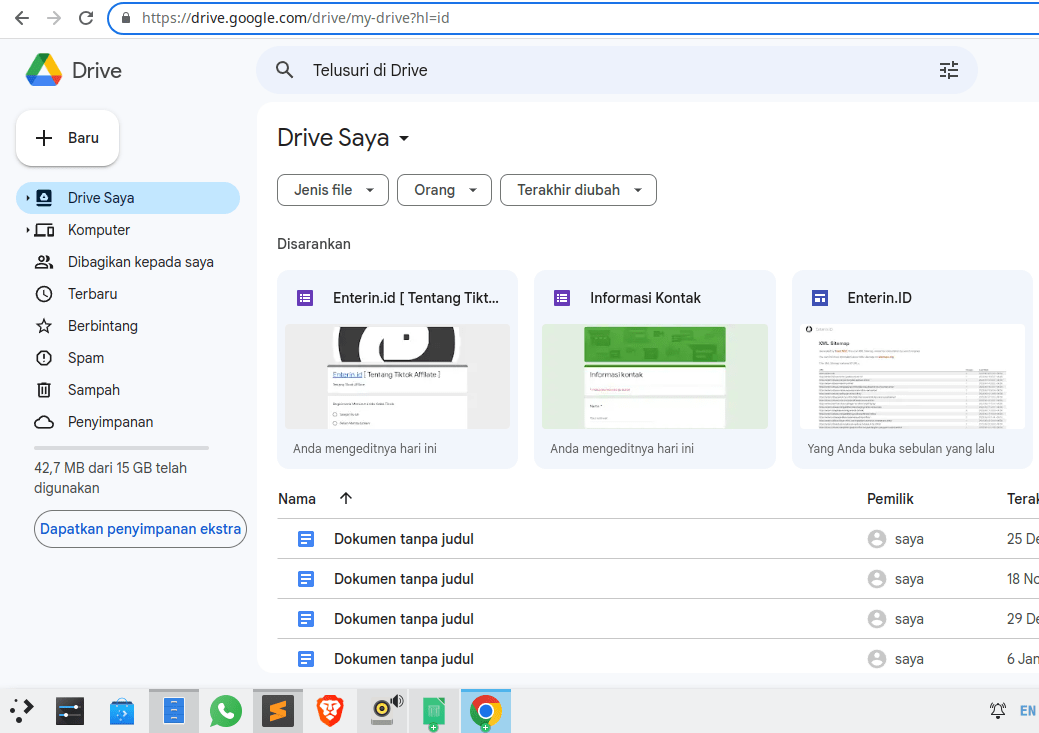1039x733 pixels.
Task: Expand the Drive Saya title dropdown
Action: 404,138
